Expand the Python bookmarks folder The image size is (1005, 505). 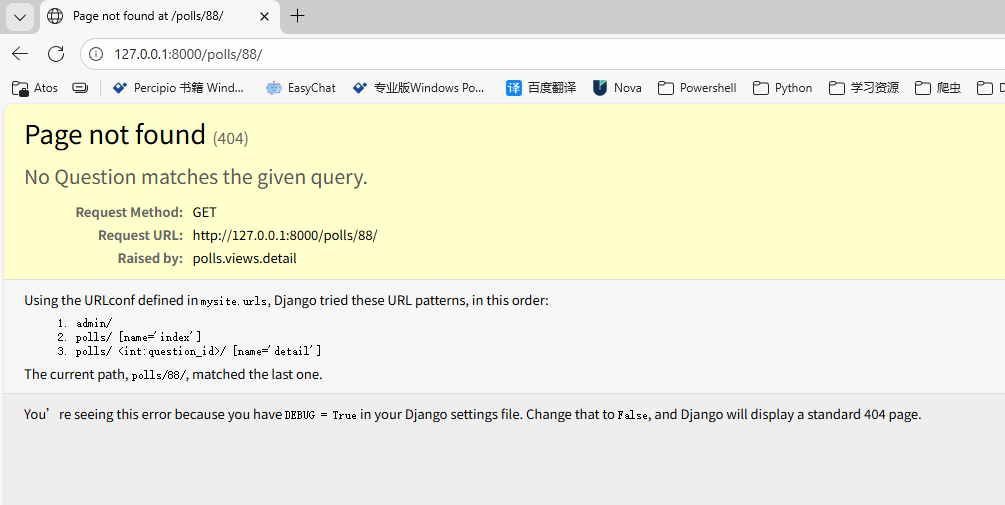(x=783, y=88)
